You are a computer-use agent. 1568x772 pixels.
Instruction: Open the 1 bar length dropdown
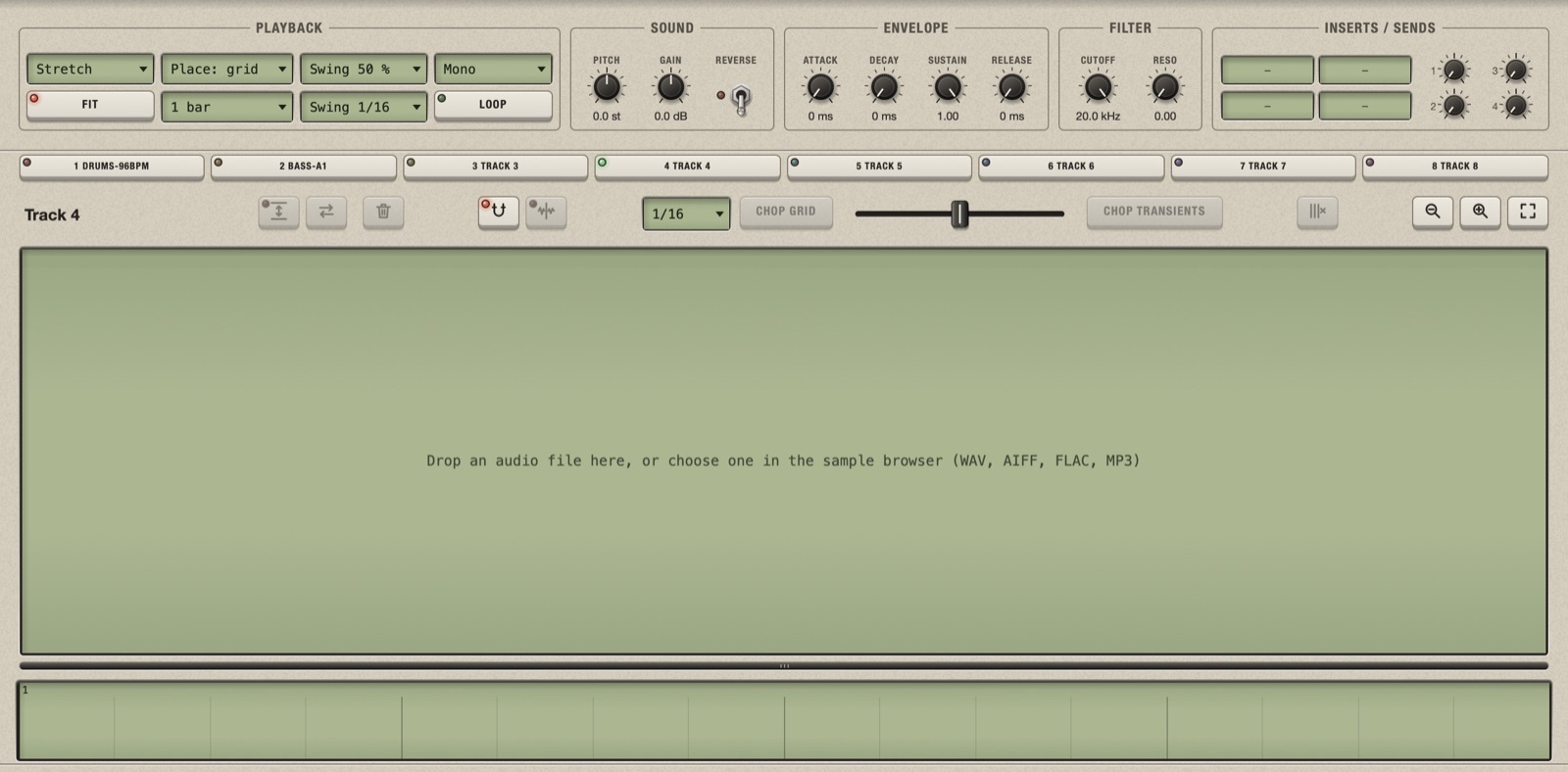pyautogui.click(x=227, y=107)
